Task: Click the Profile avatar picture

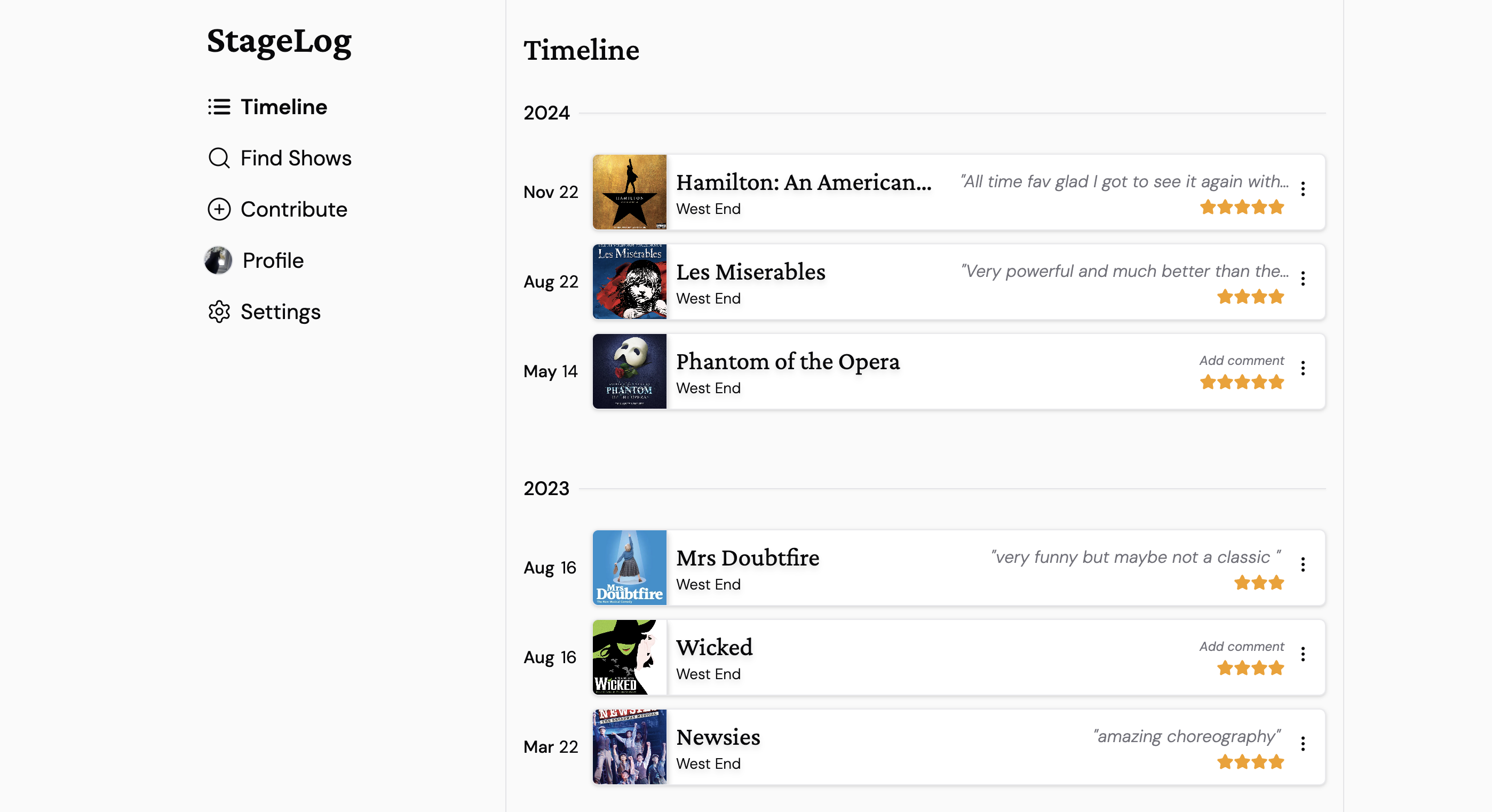Action: pos(218,261)
